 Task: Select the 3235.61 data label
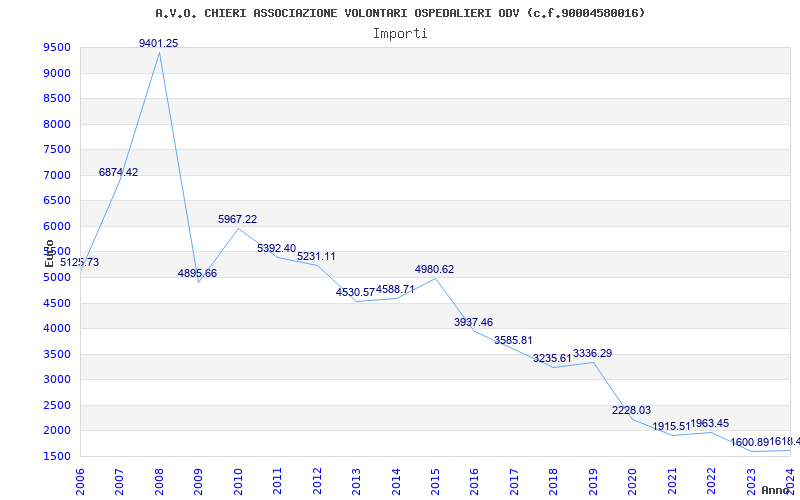[553, 359]
